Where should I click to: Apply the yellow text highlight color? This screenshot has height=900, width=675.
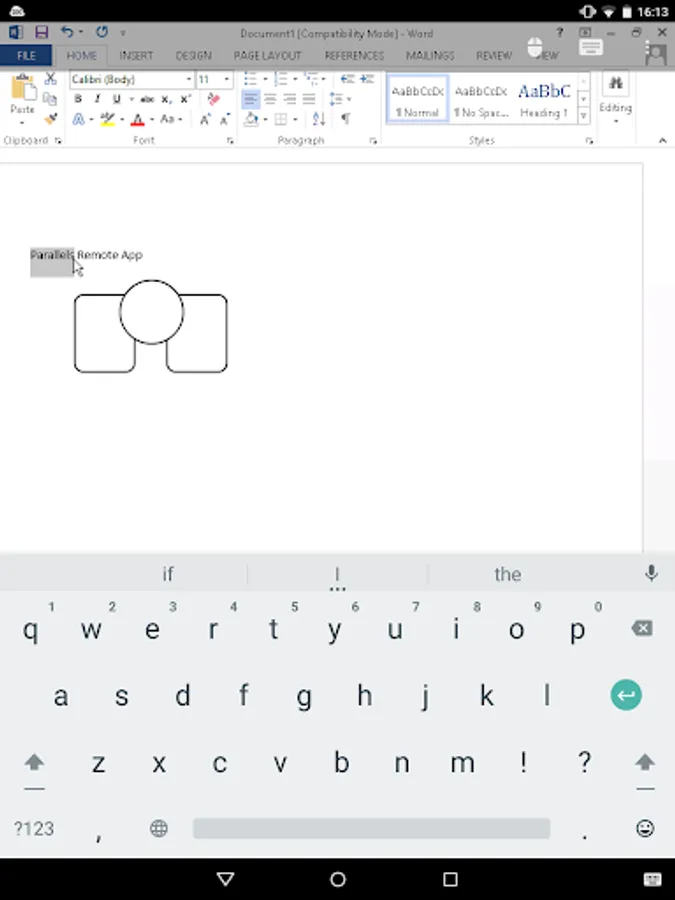click(107, 119)
